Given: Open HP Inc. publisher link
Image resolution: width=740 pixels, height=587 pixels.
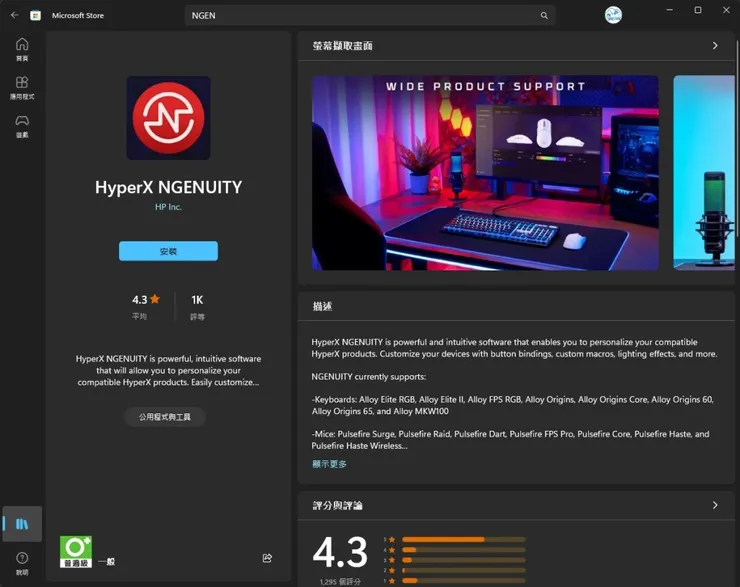Looking at the screenshot, I should pyautogui.click(x=168, y=207).
